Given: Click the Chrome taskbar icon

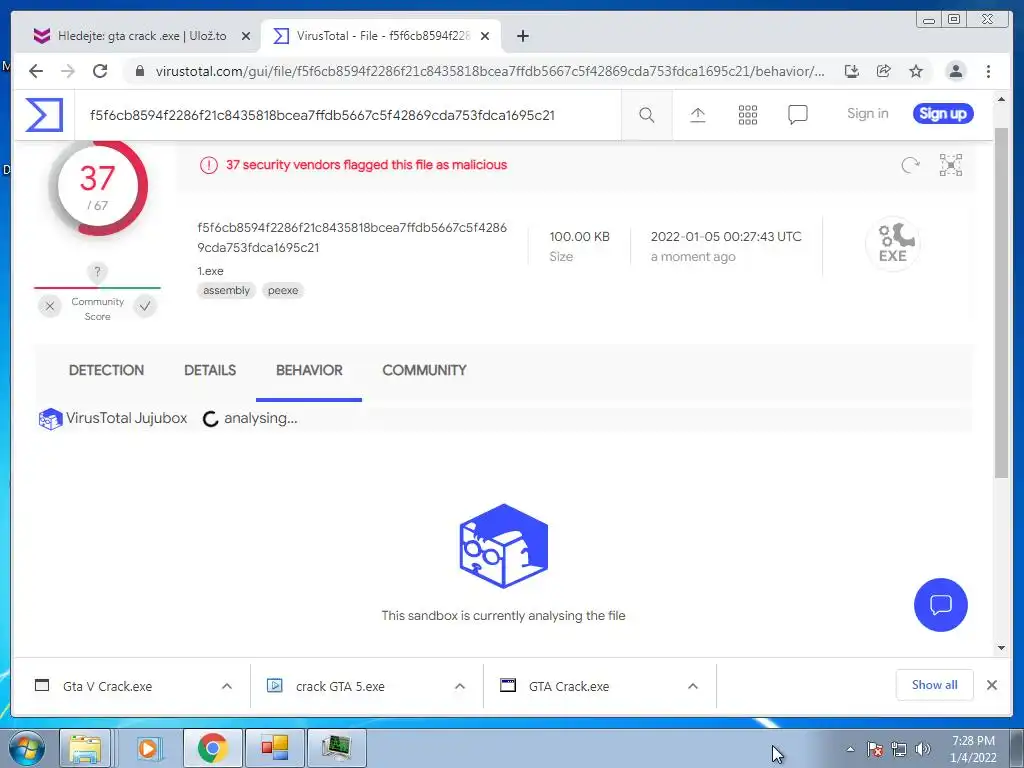Looking at the screenshot, I should click(x=212, y=748).
